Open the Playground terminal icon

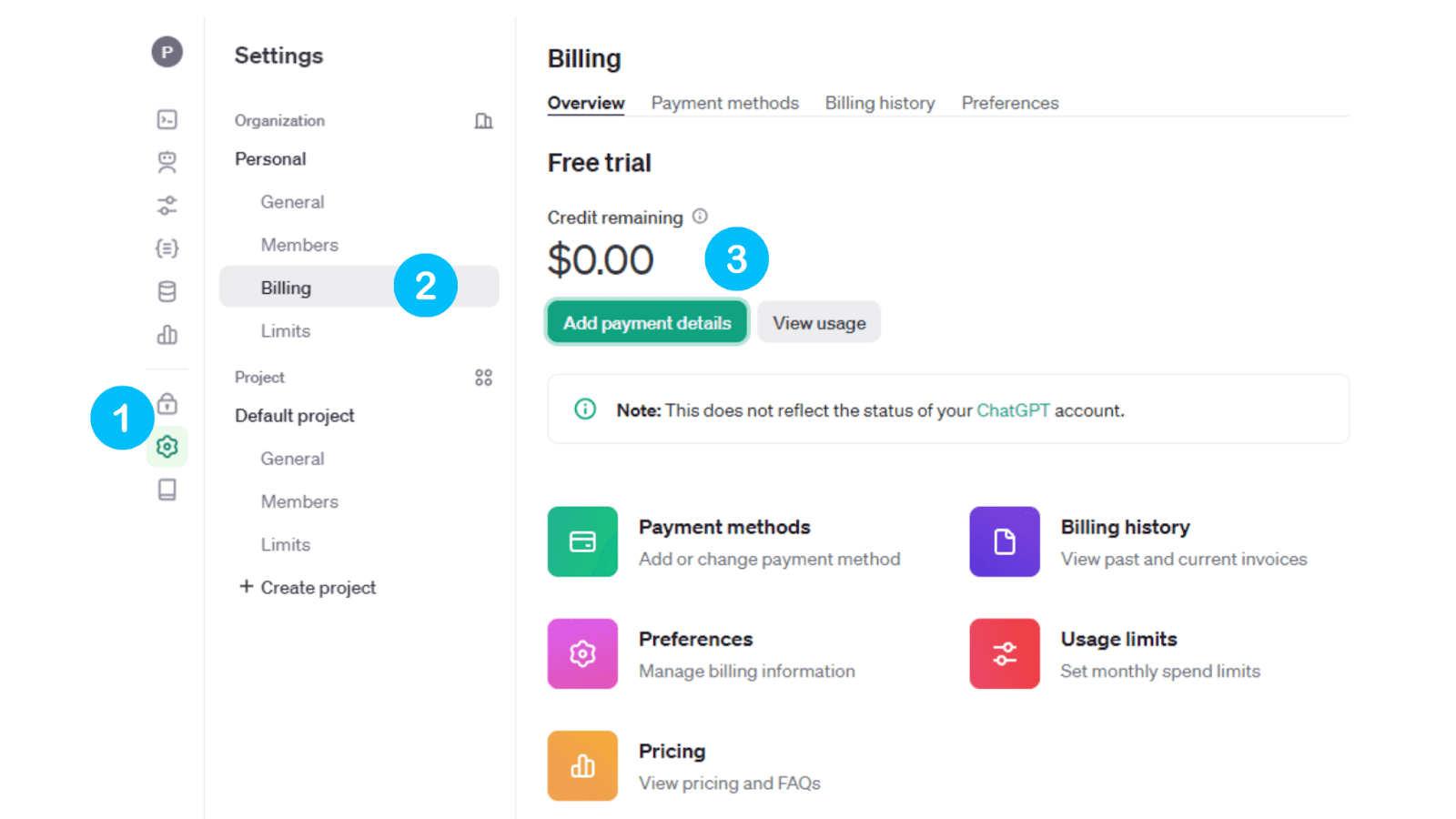[167, 119]
